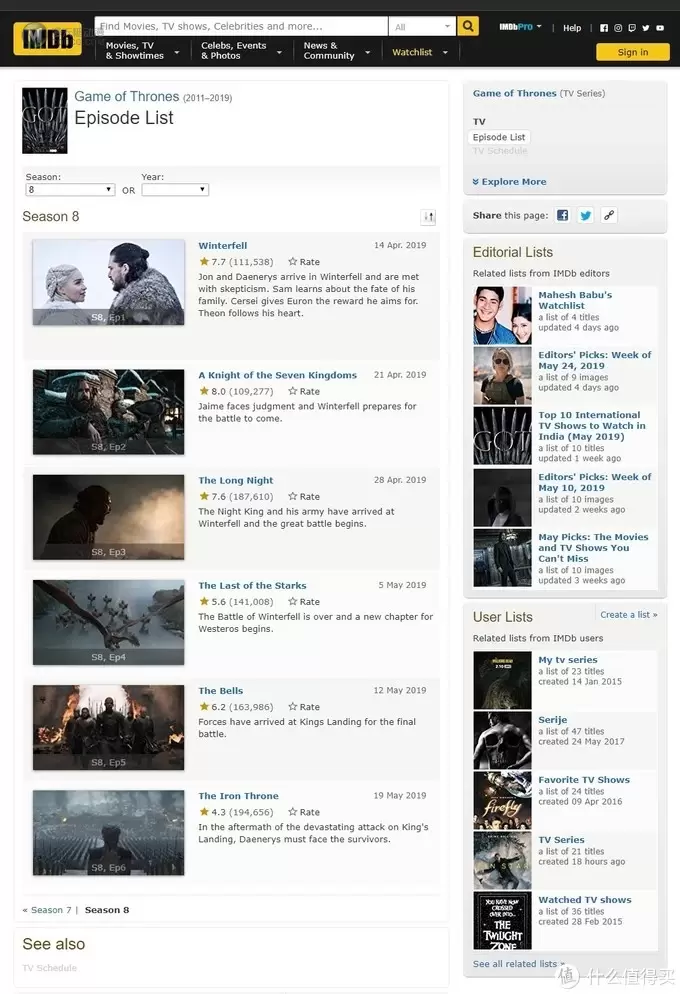Image resolution: width=680 pixels, height=994 pixels.
Task: Open Editors' Picks: Week of May 24
Action: tap(594, 360)
